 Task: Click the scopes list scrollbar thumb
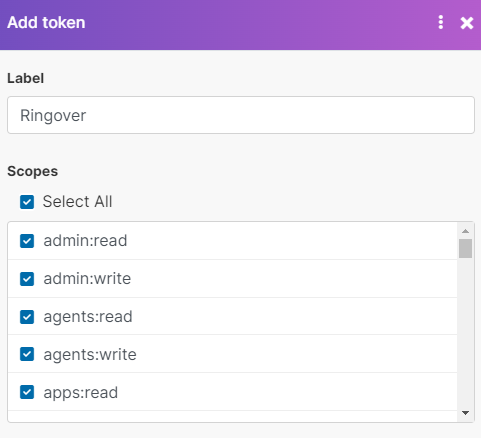click(465, 248)
